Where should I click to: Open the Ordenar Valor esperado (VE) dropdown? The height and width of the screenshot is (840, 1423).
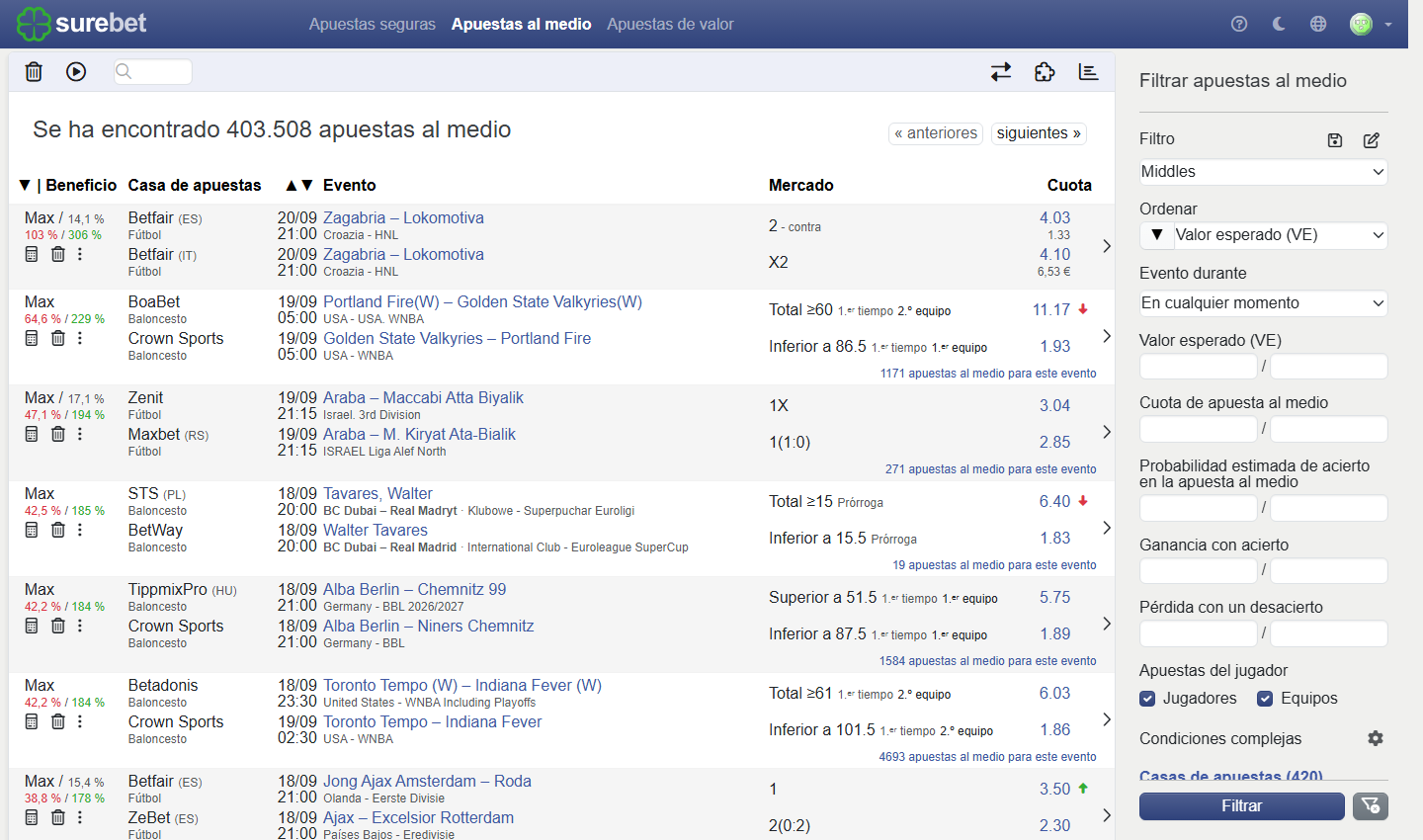click(x=1281, y=235)
